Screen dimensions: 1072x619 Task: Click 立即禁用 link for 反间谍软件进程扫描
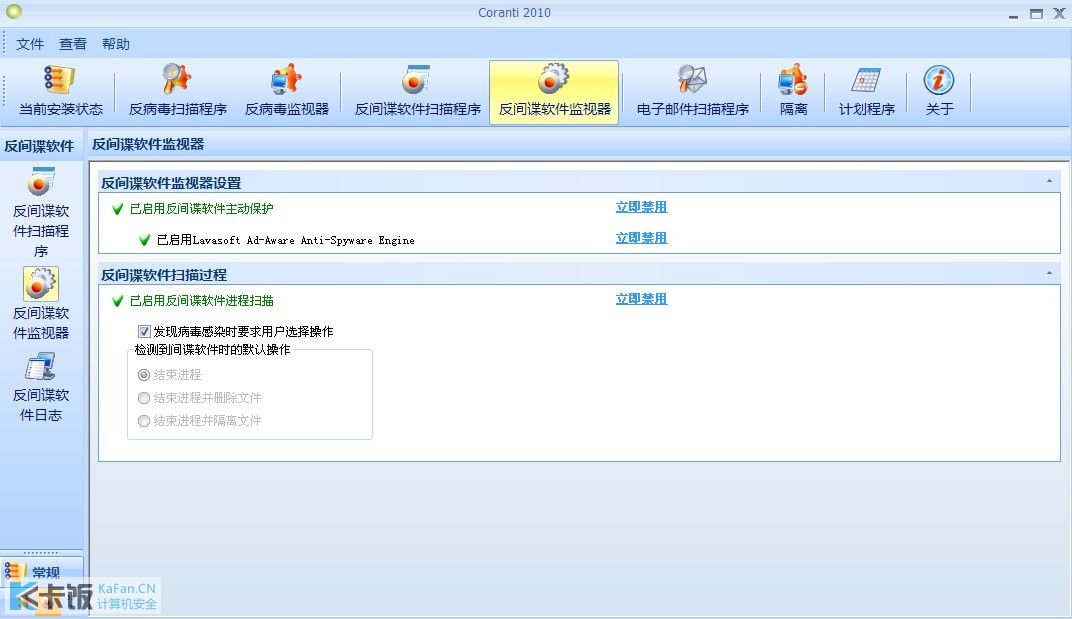pos(641,299)
